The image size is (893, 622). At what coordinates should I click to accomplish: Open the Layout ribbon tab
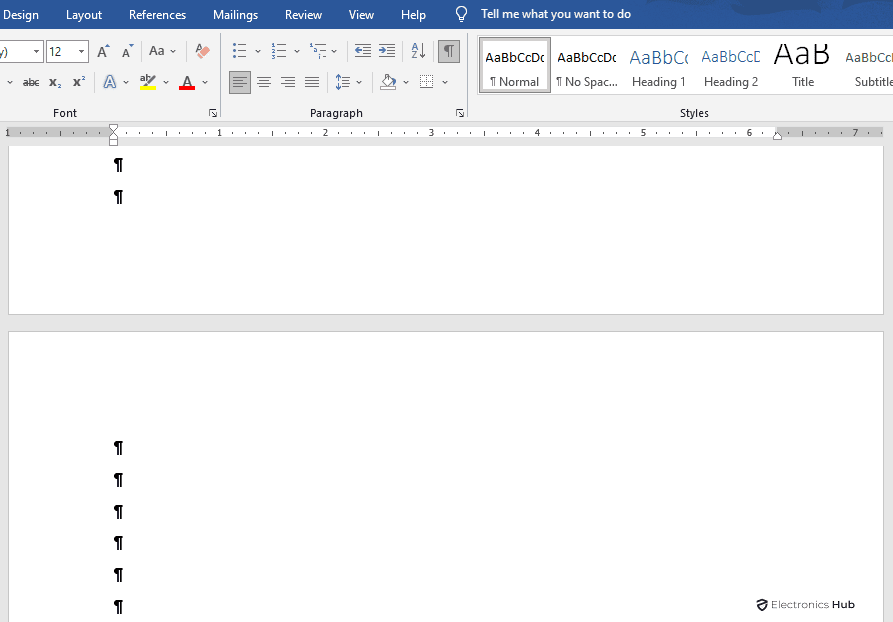(x=84, y=15)
